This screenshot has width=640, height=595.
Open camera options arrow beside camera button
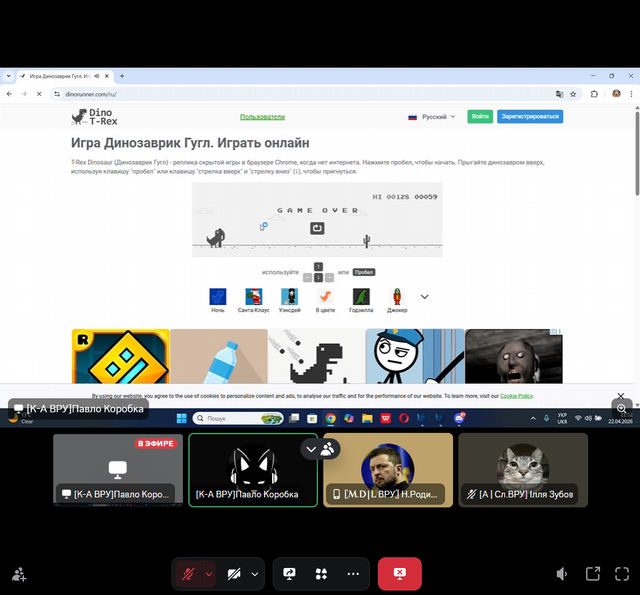point(255,574)
